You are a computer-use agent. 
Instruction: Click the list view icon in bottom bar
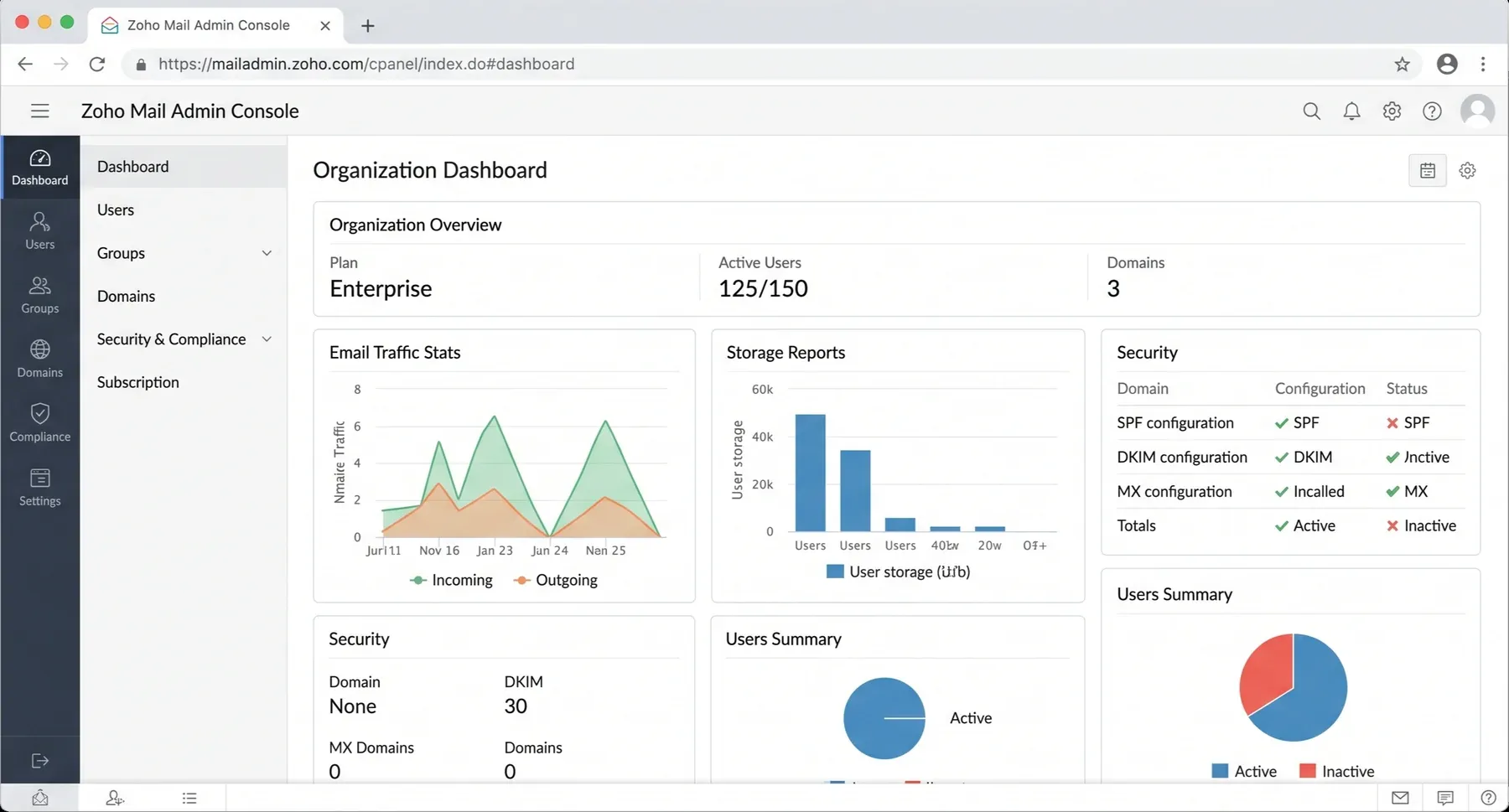(x=189, y=798)
